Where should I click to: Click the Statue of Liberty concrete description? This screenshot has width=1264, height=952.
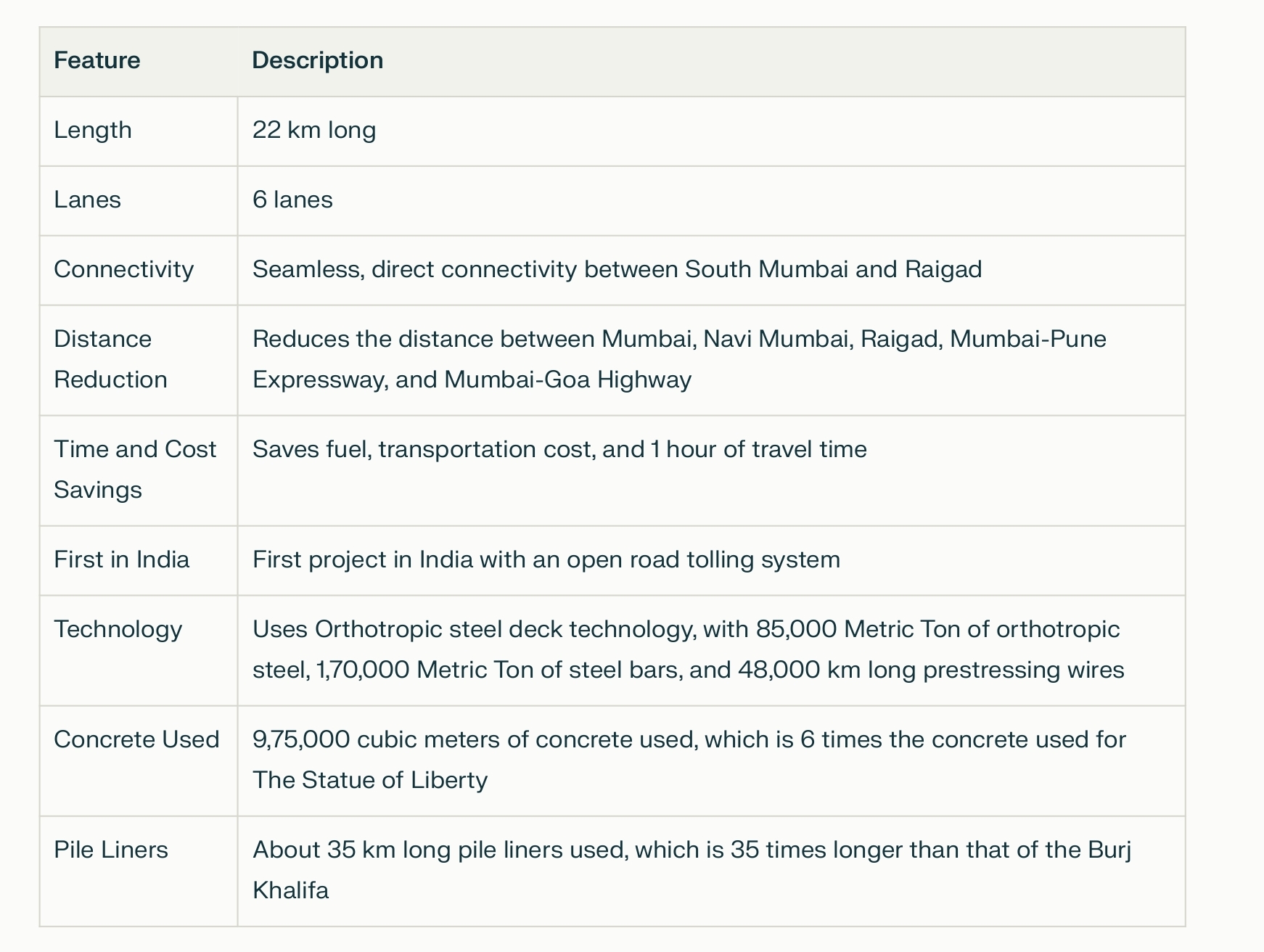pos(689,760)
